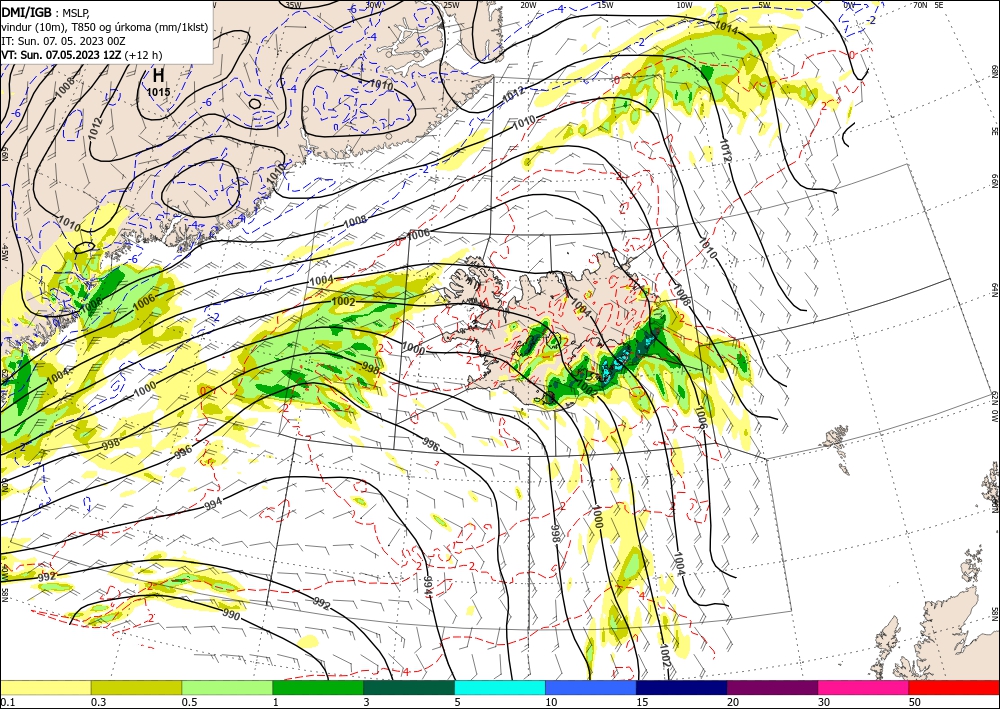Select the red above-50 legend color
1000x709 pixels.
[x=954, y=687]
